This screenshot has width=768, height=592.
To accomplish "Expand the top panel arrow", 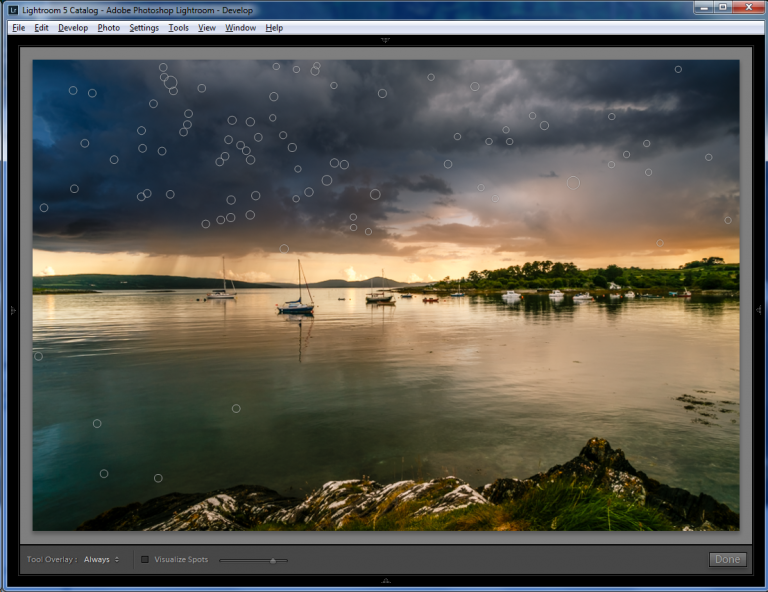I will (x=385, y=40).
